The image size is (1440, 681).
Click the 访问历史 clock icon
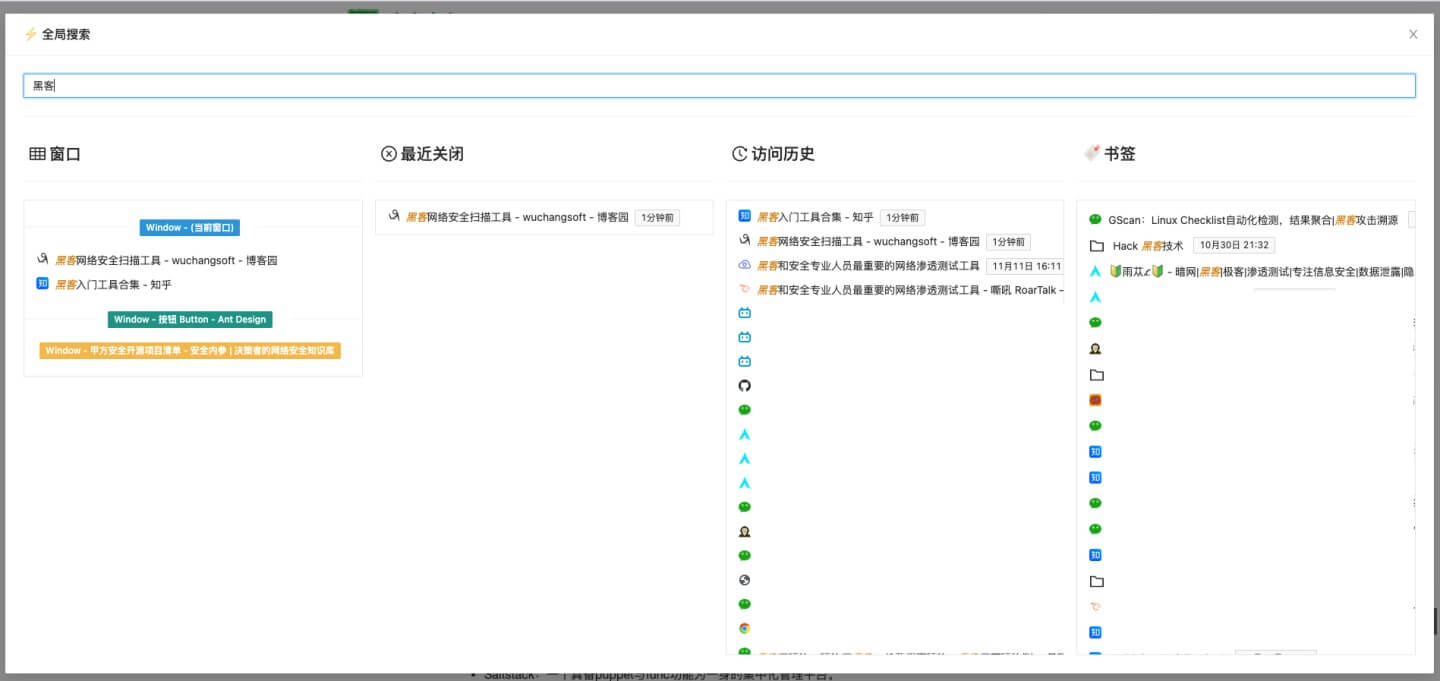(739, 154)
